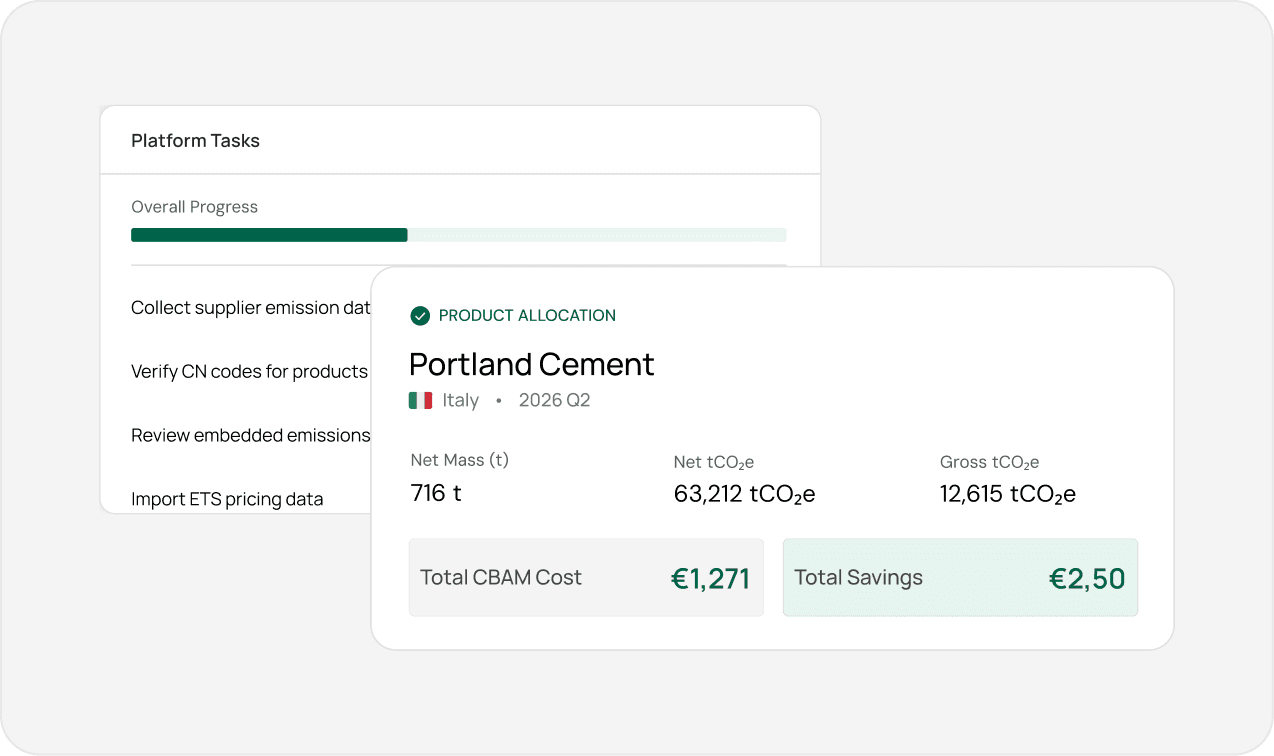Click the green Product Allocation checkmark icon
The height and width of the screenshot is (756, 1274).
pos(420,316)
